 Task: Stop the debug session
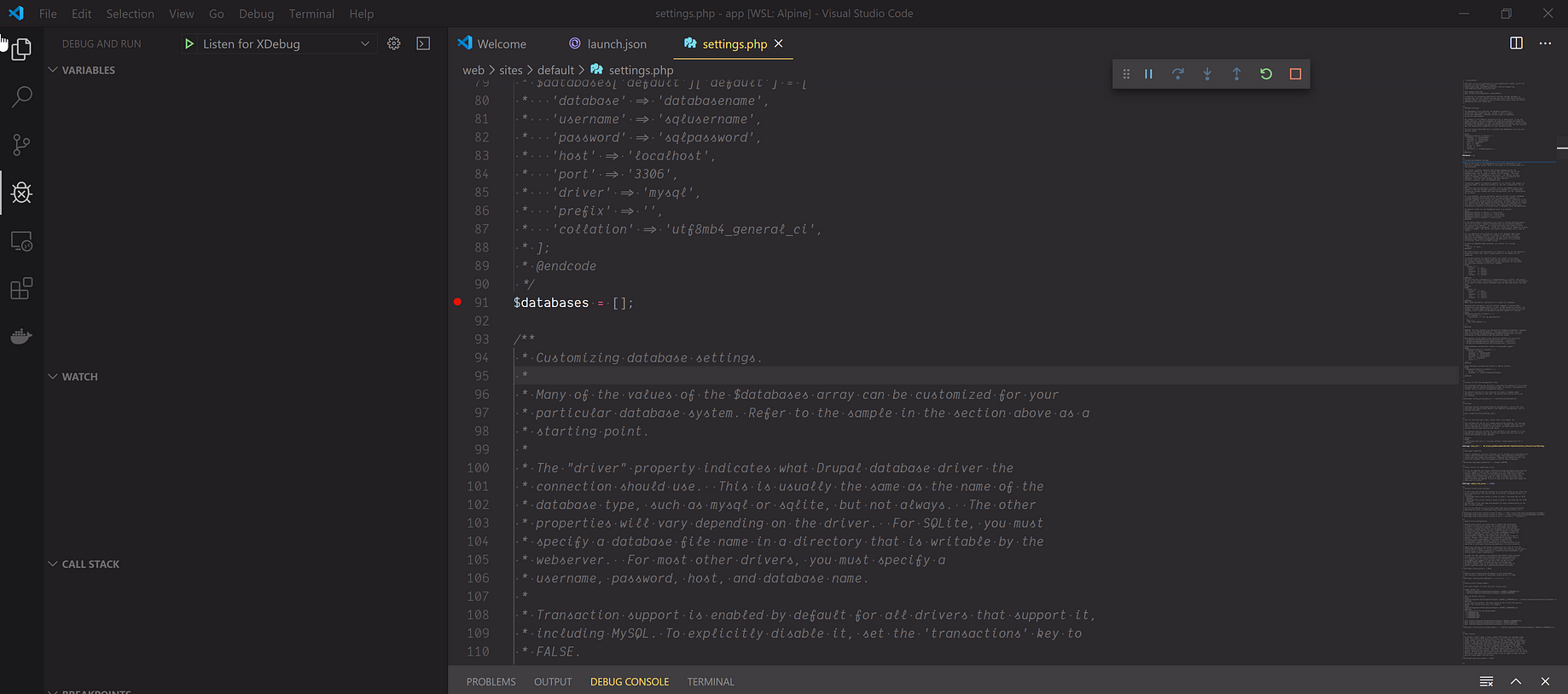pyautogui.click(x=1295, y=74)
